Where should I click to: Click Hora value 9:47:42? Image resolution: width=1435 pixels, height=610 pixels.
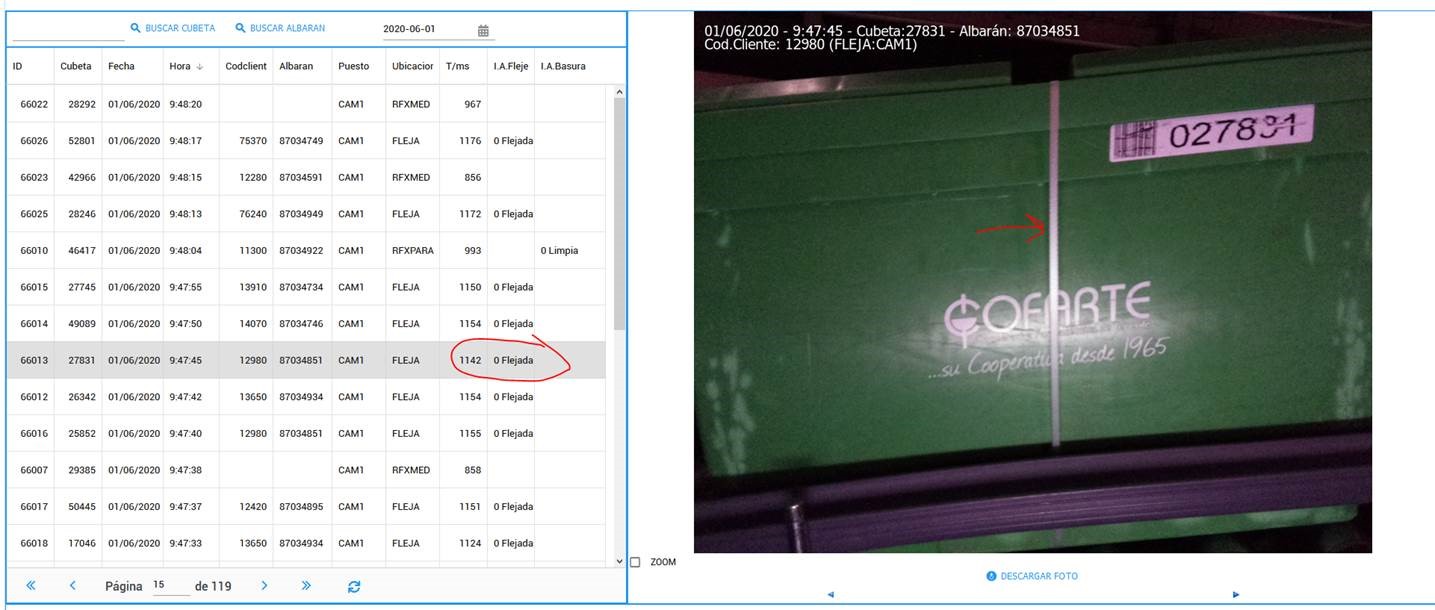tap(186, 397)
